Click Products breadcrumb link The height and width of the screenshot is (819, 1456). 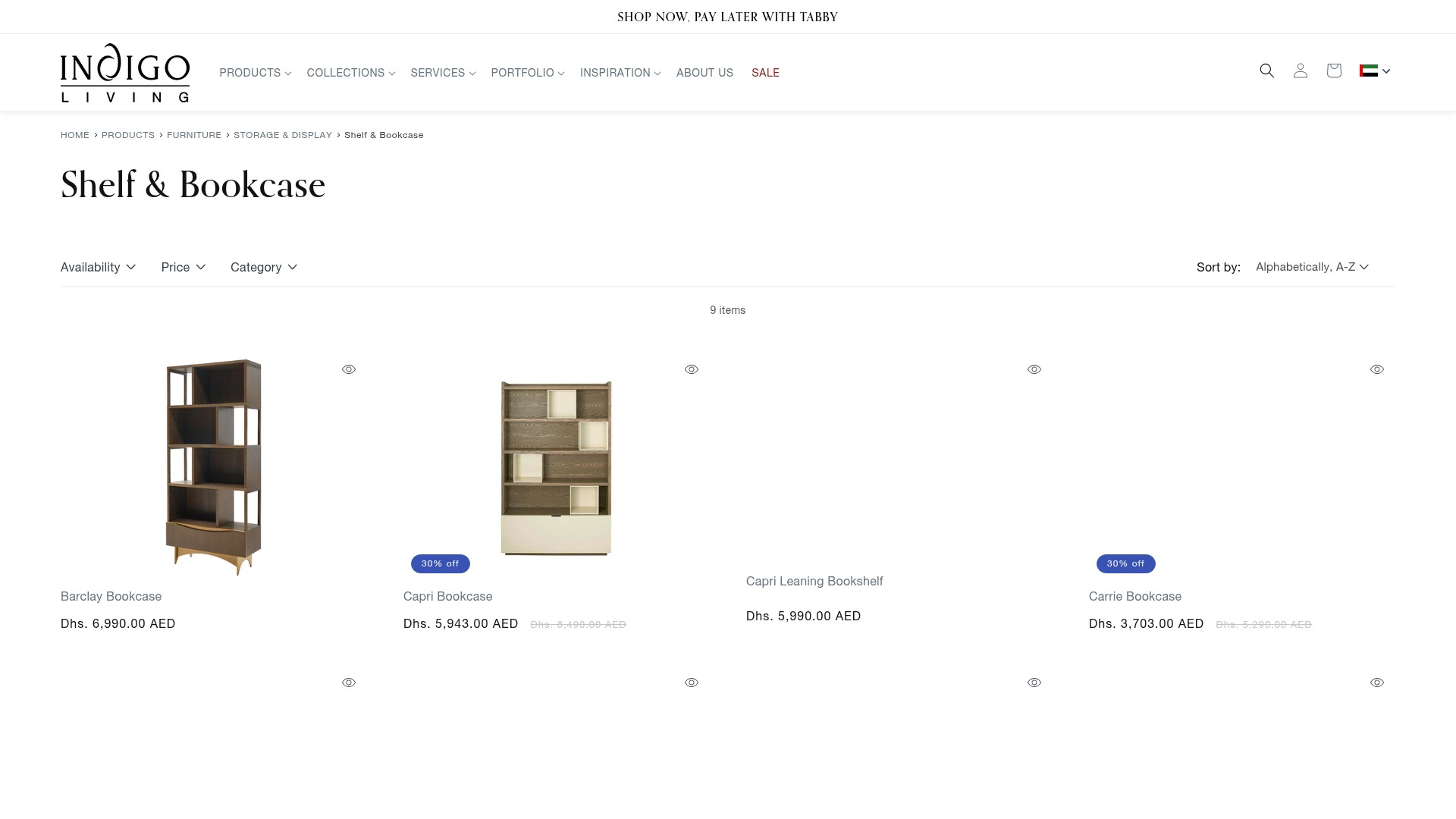(x=128, y=135)
